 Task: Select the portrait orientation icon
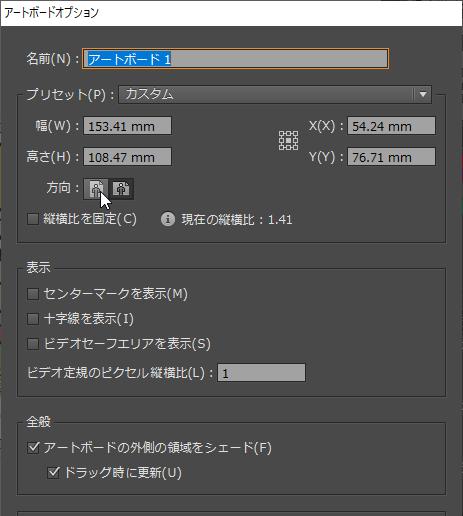96,189
